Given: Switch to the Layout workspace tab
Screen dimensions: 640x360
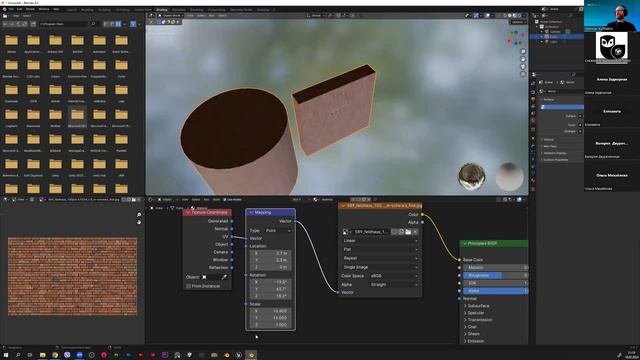Looking at the screenshot, I should pos(71,9).
